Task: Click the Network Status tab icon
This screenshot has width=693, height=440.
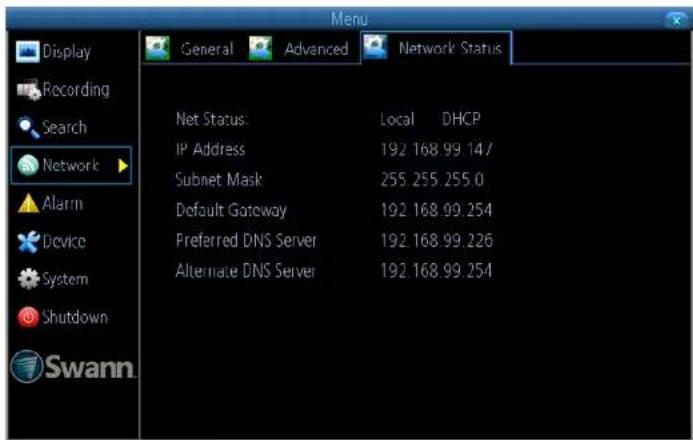Action: (x=375, y=47)
